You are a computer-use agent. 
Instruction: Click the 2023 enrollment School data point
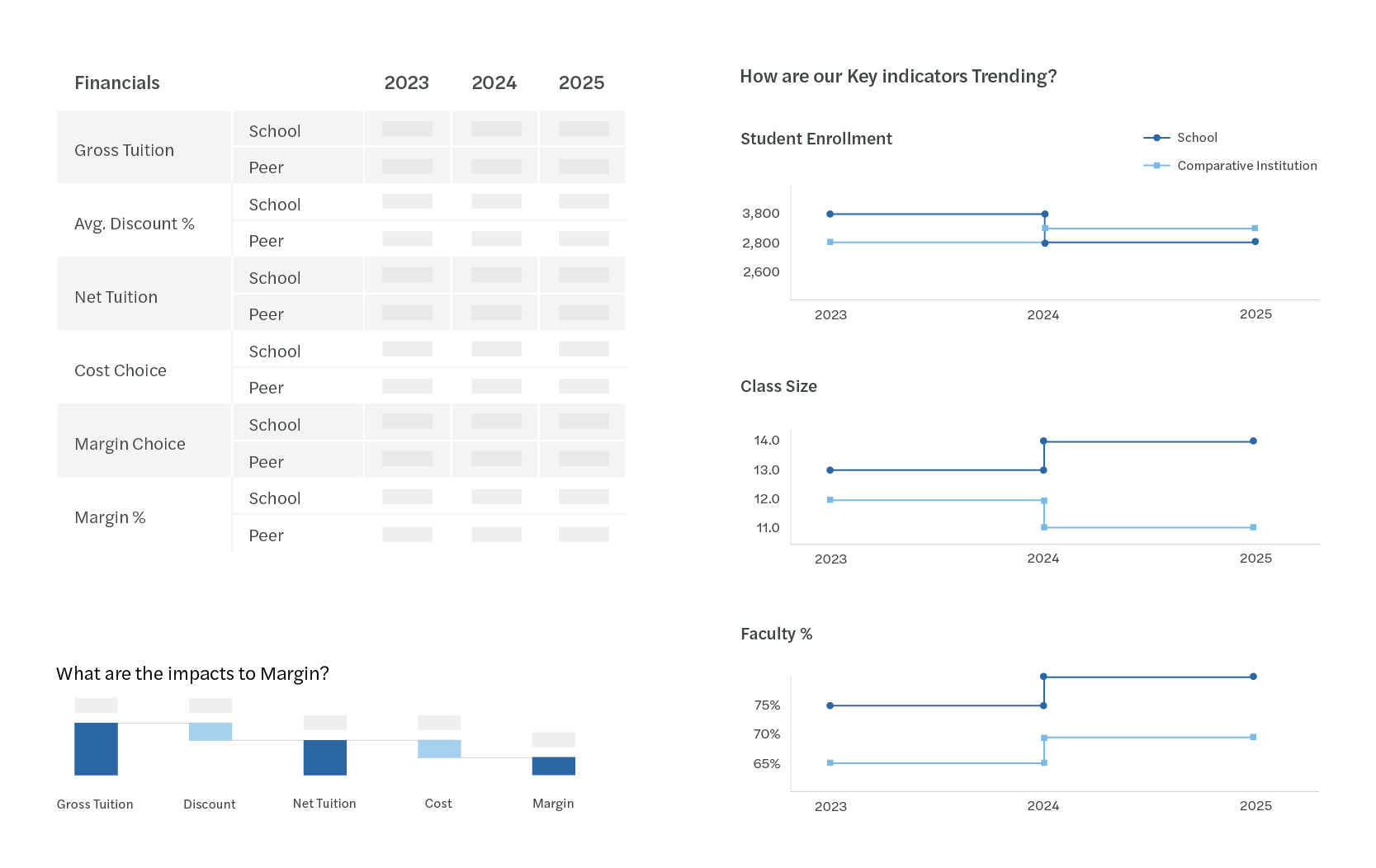830,212
